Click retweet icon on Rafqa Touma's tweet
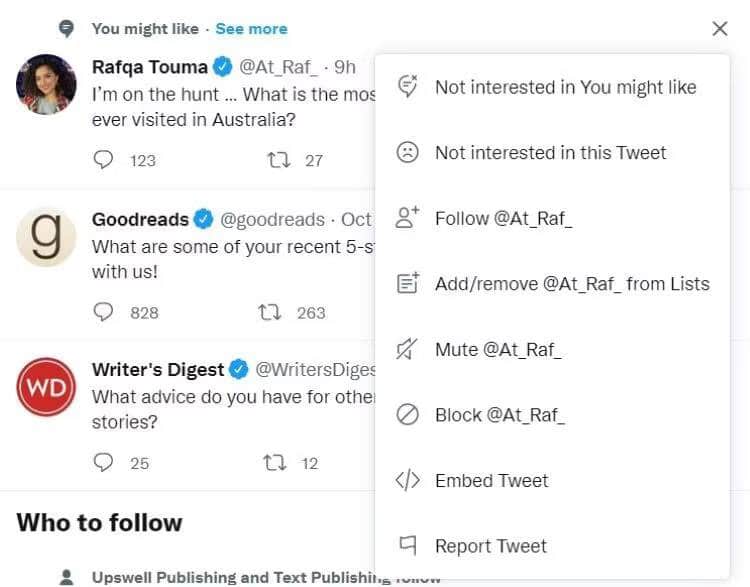Viewport: 750px width, 587px height. pyautogui.click(x=278, y=160)
